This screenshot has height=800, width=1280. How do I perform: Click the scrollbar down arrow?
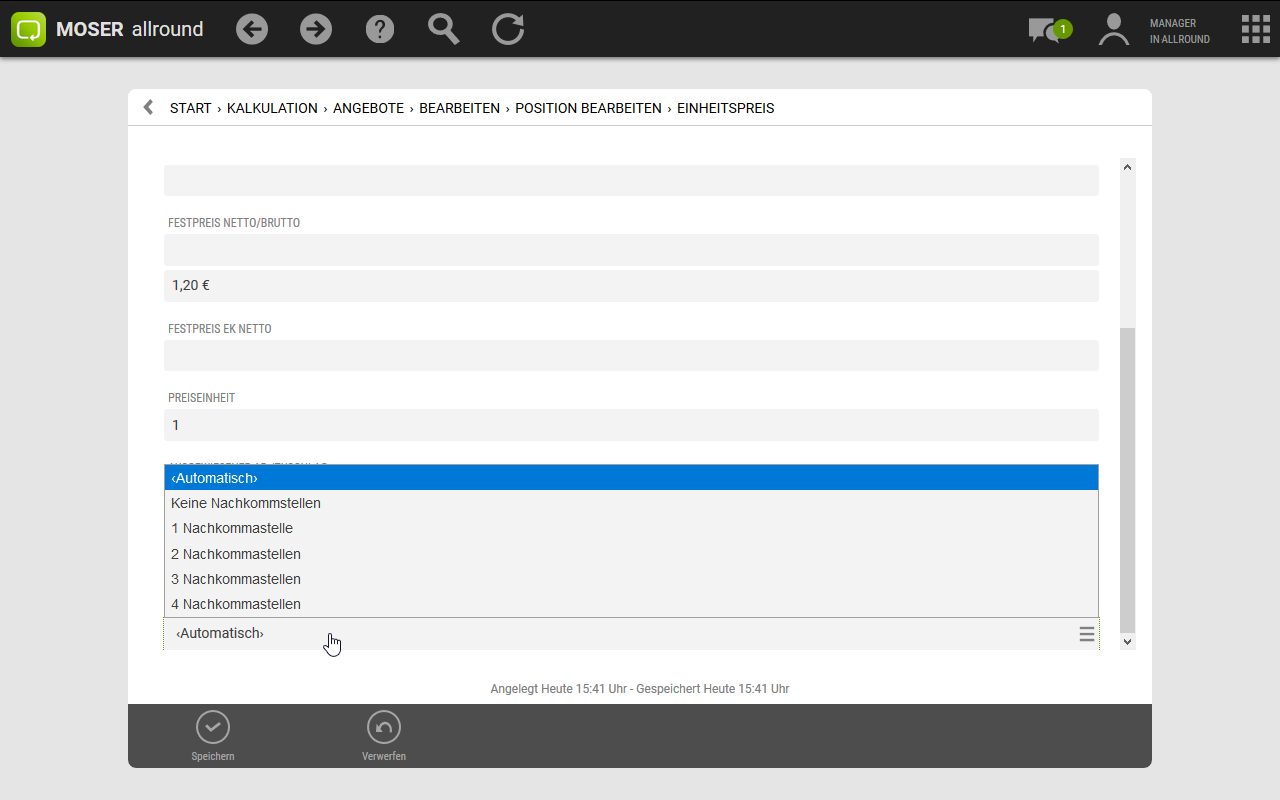(x=1128, y=642)
